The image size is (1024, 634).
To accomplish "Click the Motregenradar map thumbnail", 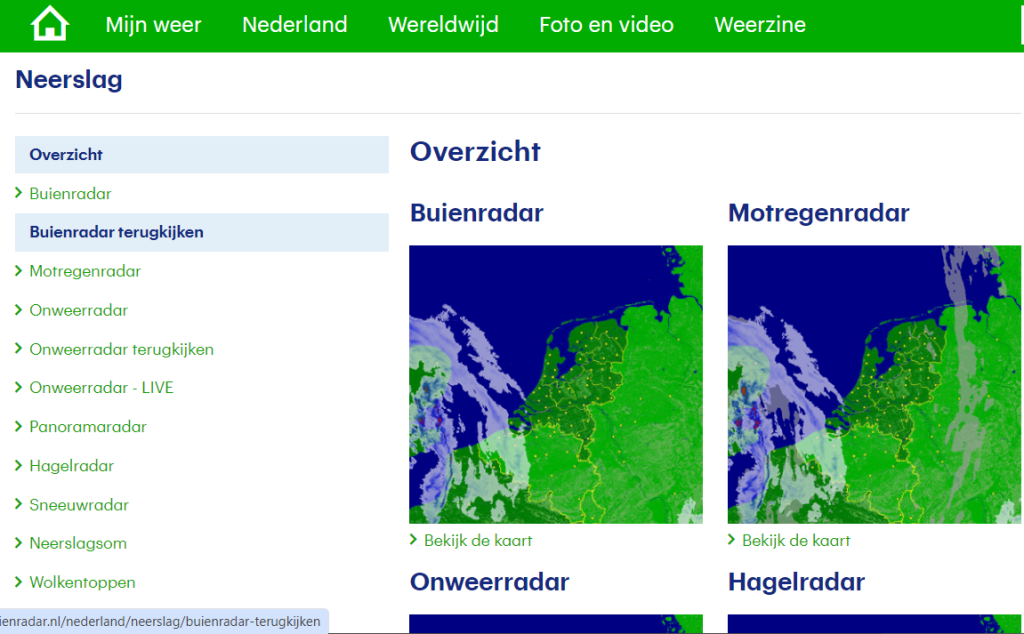I will (874, 385).
